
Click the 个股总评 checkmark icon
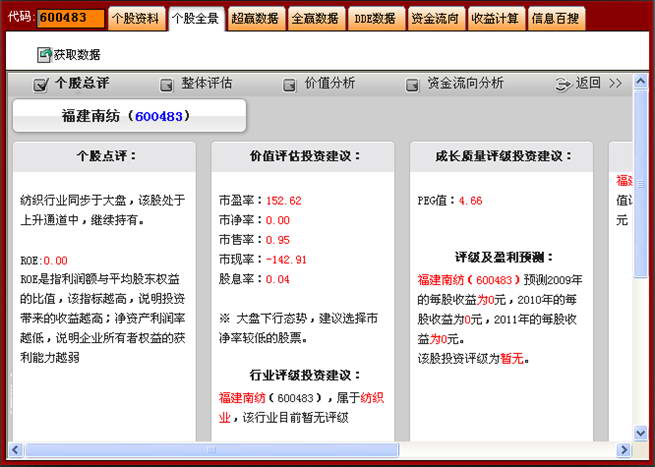coord(41,85)
